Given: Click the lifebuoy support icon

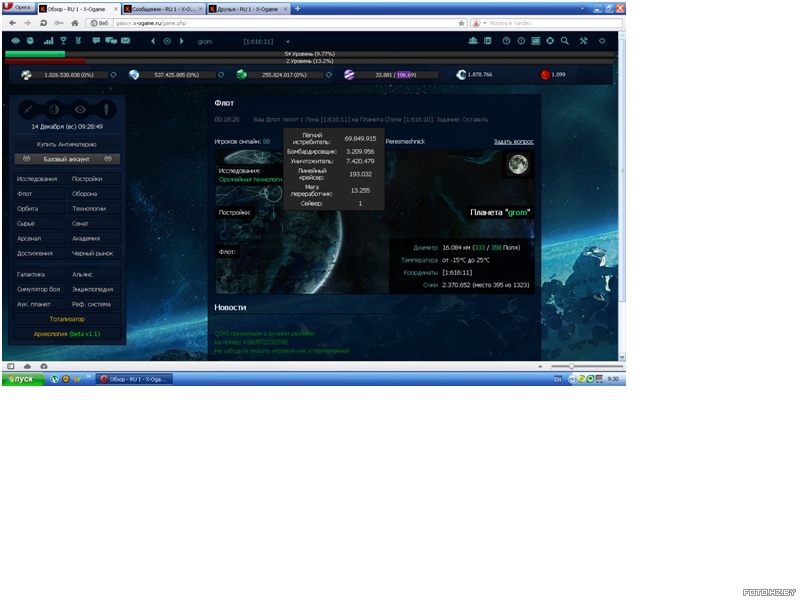Looking at the screenshot, I should coord(550,41).
